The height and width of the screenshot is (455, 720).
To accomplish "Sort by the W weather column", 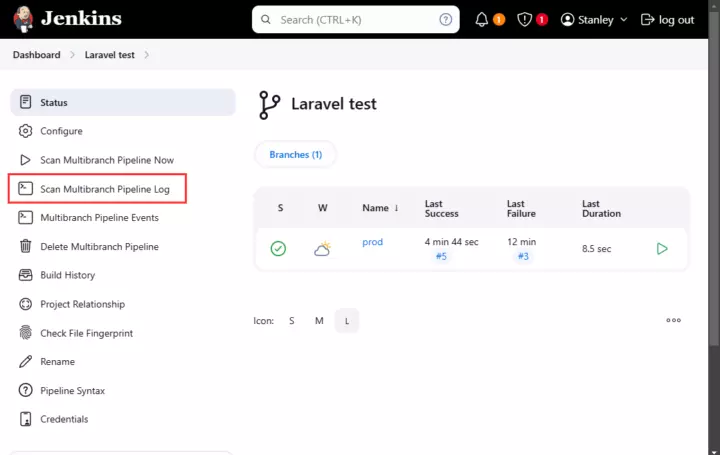I will point(323,208).
